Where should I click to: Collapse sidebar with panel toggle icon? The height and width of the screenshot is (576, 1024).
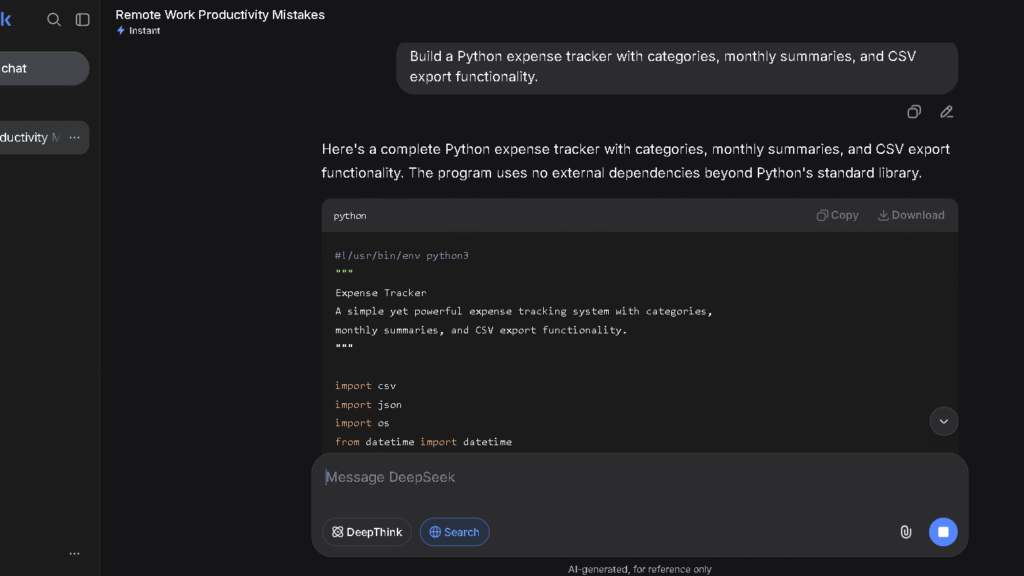coord(82,20)
